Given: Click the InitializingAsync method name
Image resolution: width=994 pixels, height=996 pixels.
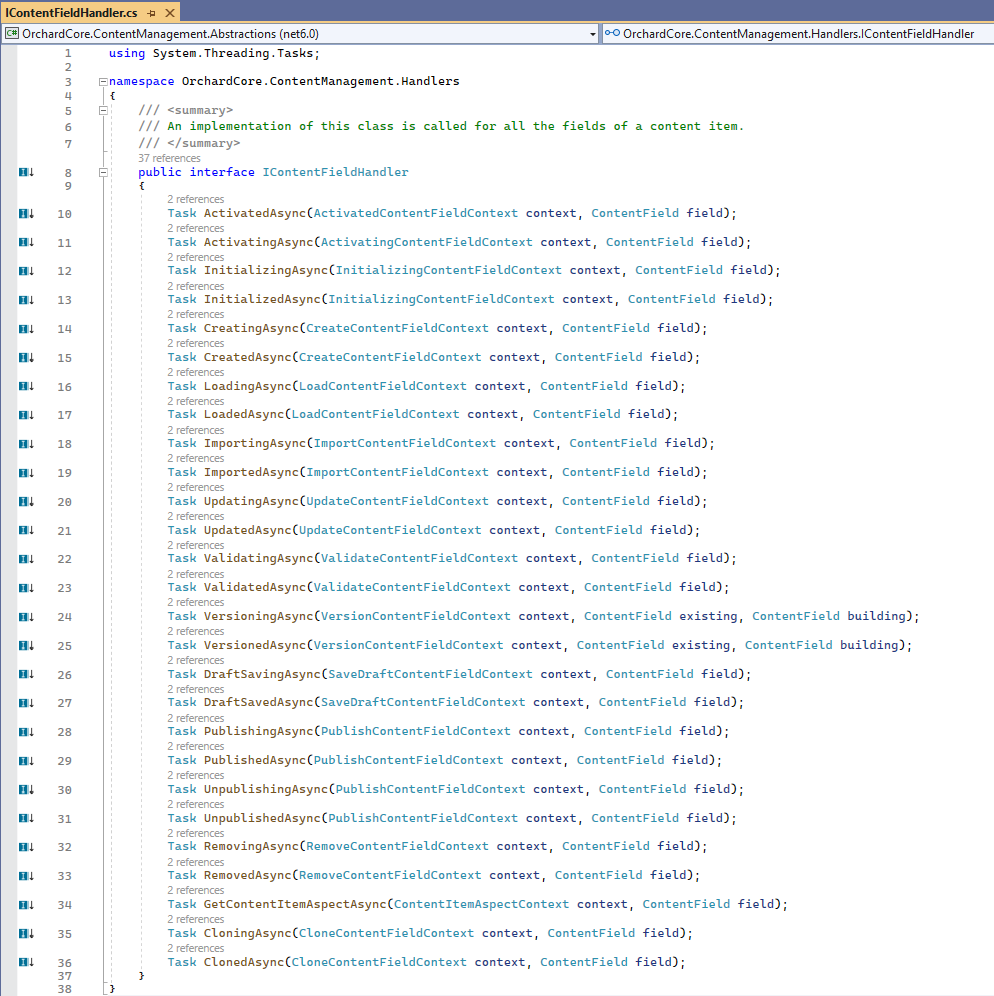Looking at the screenshot, I should point(265,271).
